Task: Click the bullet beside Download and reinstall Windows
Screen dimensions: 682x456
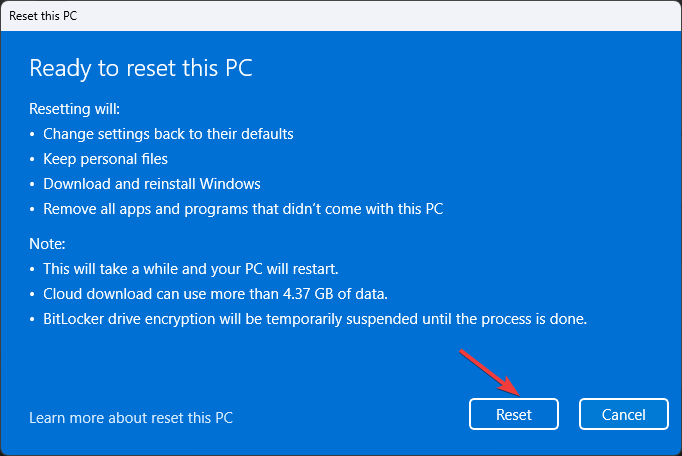Action: 33,184
